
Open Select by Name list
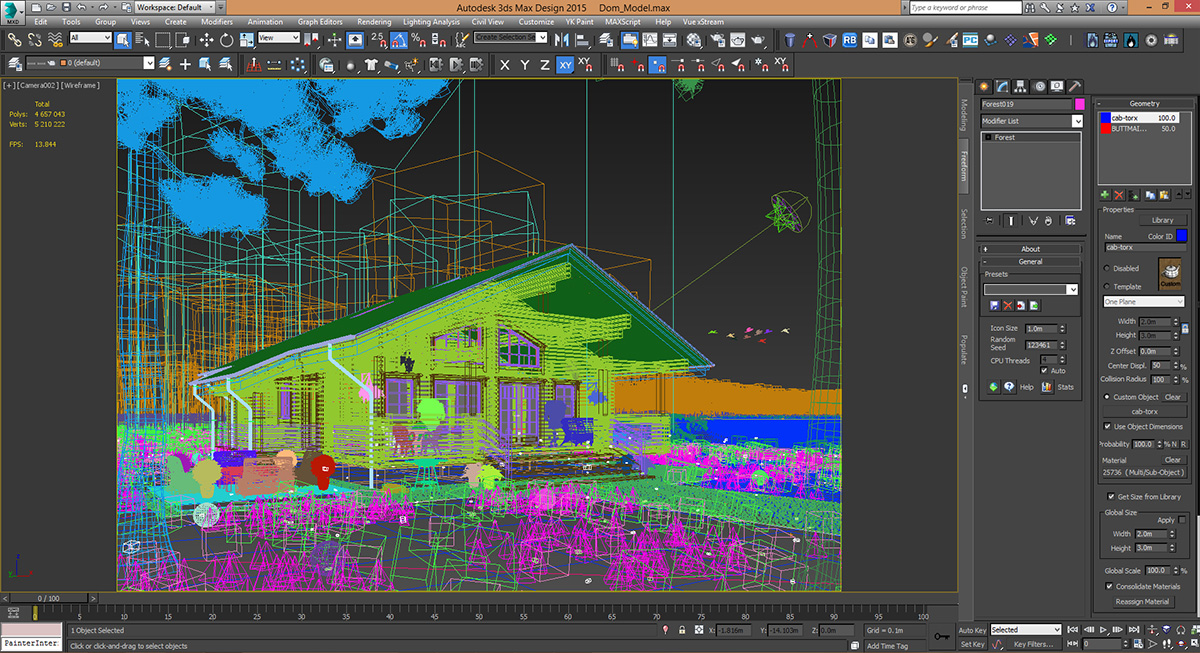(141, 40)
